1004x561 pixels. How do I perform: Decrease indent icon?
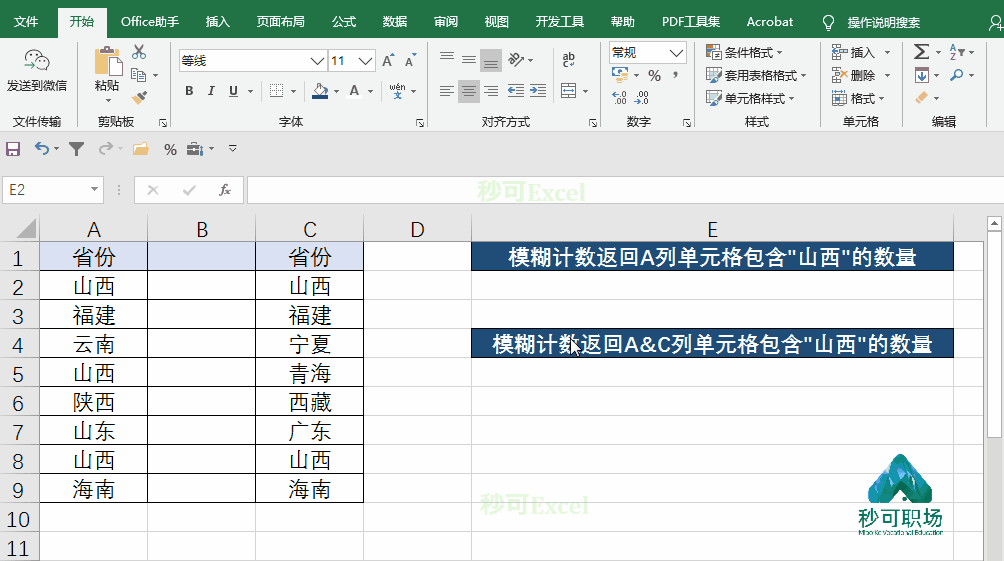515,91
